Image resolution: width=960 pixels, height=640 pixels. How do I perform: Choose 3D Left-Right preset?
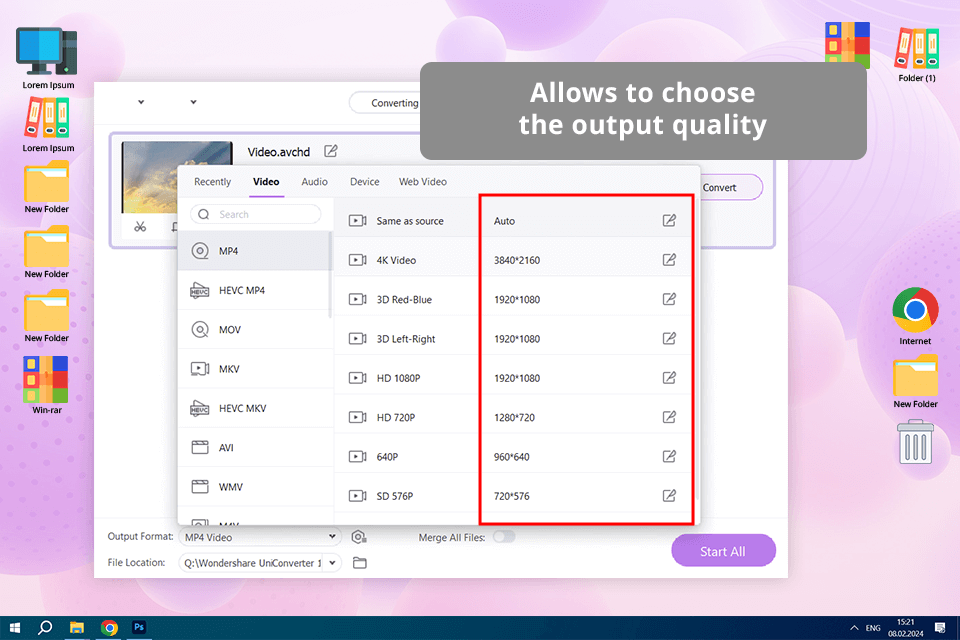tap(406, 339)
